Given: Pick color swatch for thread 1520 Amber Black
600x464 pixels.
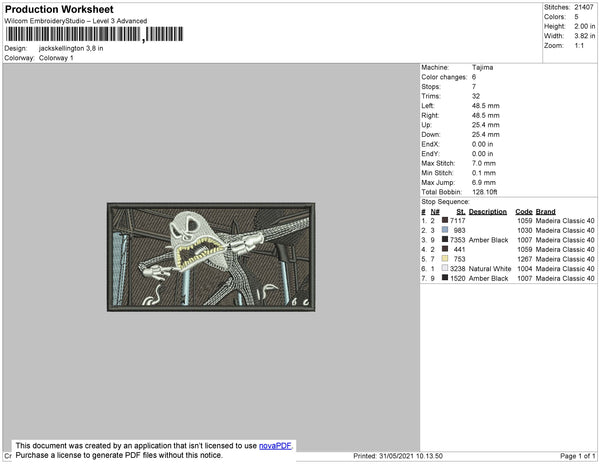Looking at the screenshot, I should pos(445,278).
